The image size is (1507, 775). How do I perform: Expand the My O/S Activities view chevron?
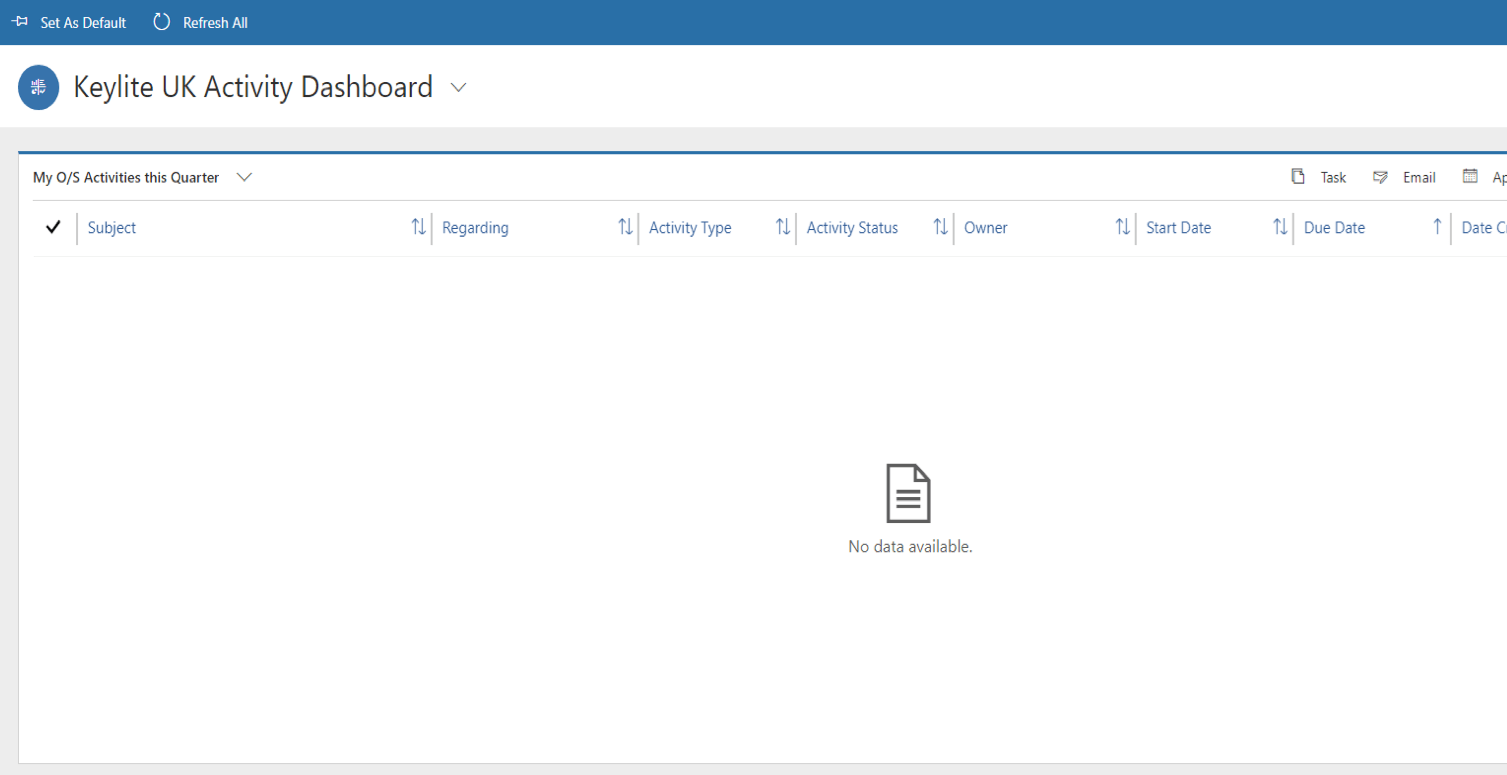[x=244, y=177]
